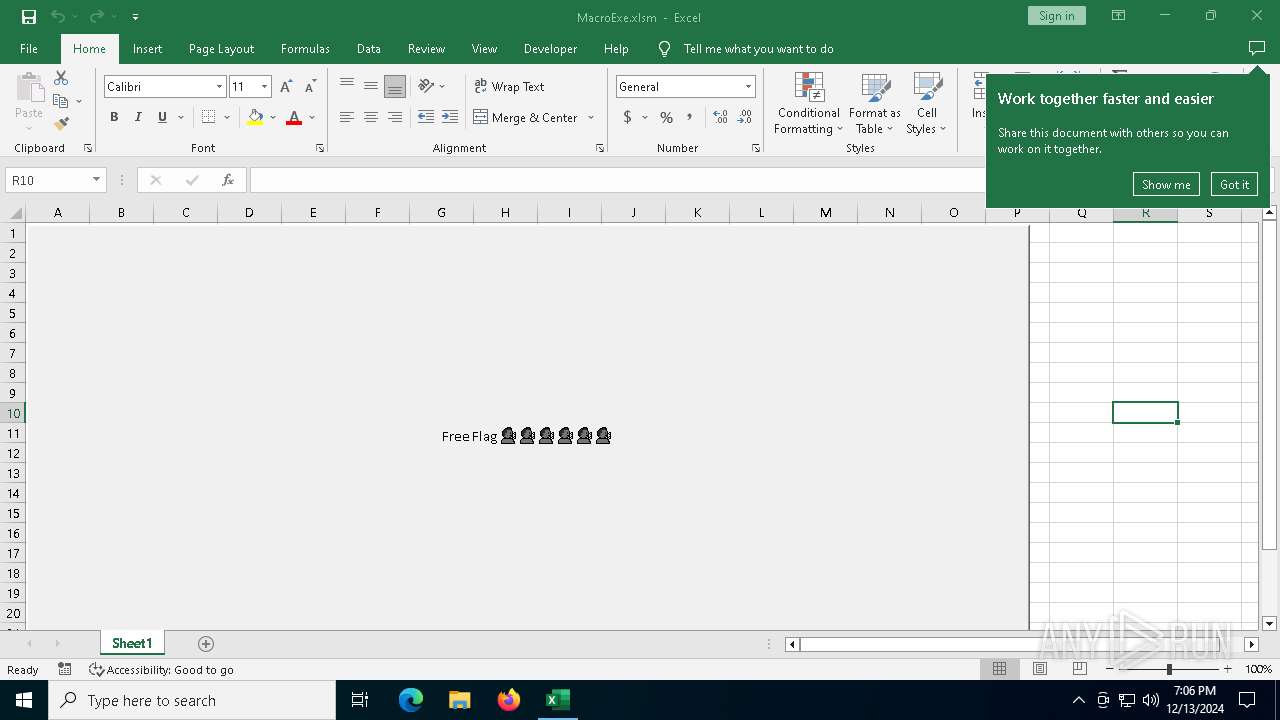
Task: Apply Format Painter brush
Action: click(x=61, y=124)
